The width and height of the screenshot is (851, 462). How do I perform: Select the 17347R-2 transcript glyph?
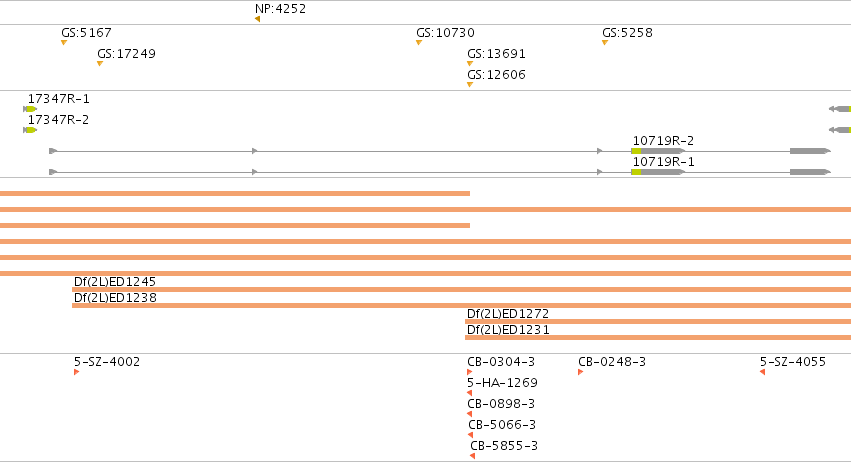pyautogui.click(x=30, y=130)
